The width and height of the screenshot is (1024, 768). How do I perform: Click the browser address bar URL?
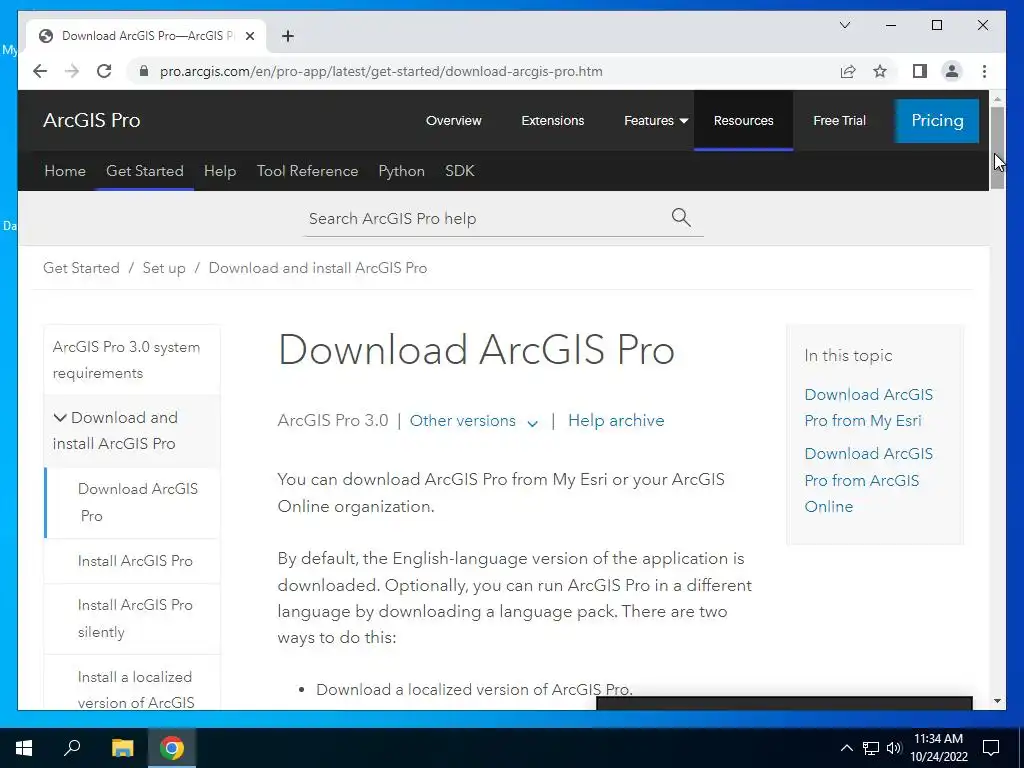[381, 71]
